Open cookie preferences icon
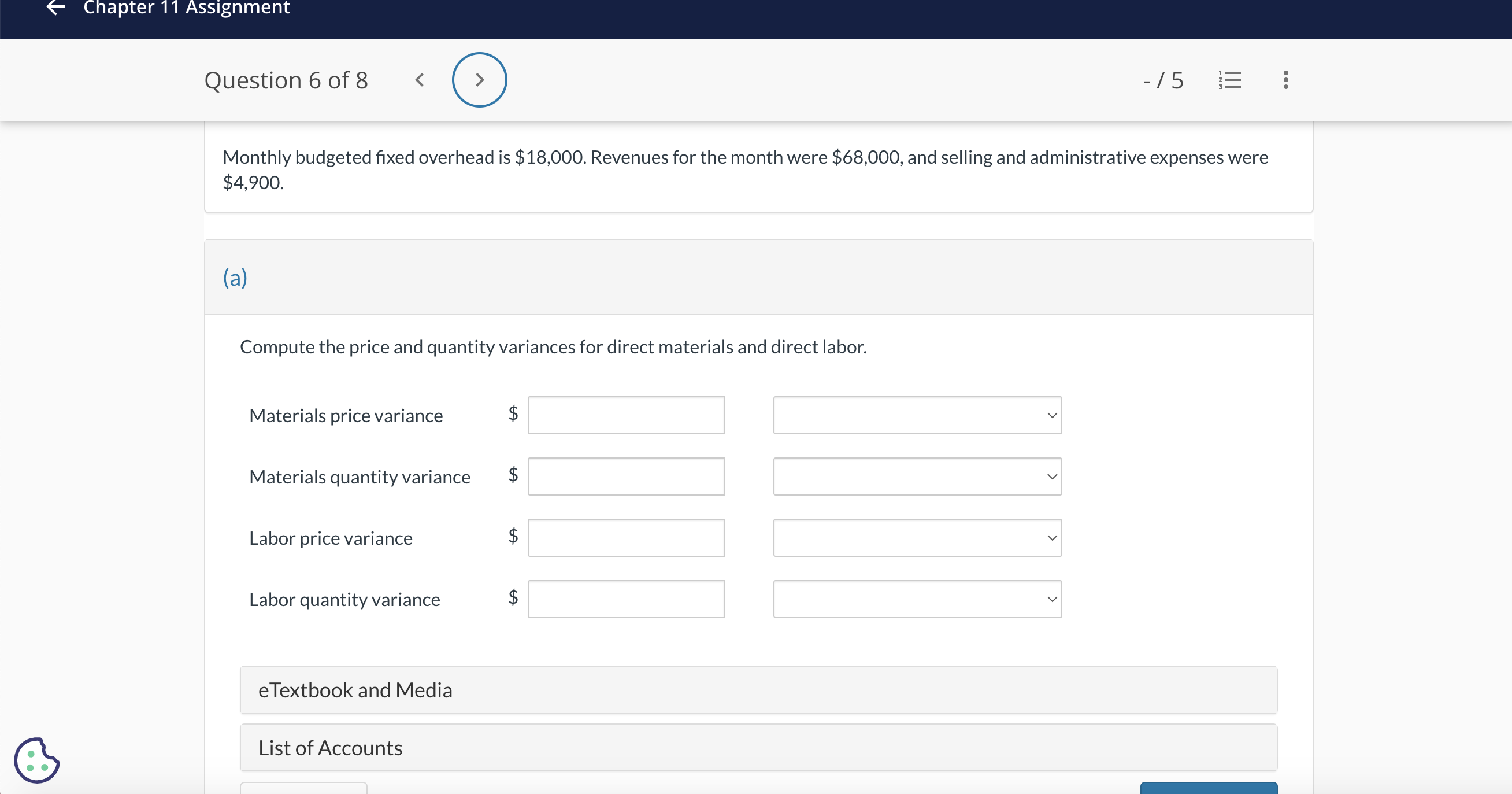 click(36, 760)
